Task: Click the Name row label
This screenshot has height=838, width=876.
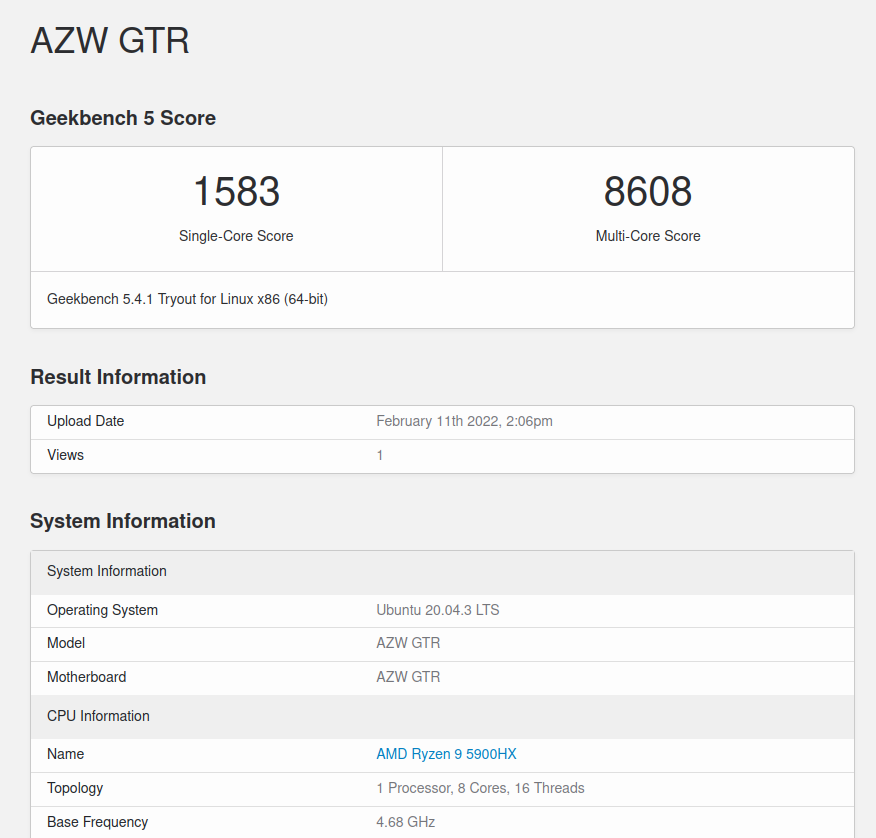Action: (65, 754)
